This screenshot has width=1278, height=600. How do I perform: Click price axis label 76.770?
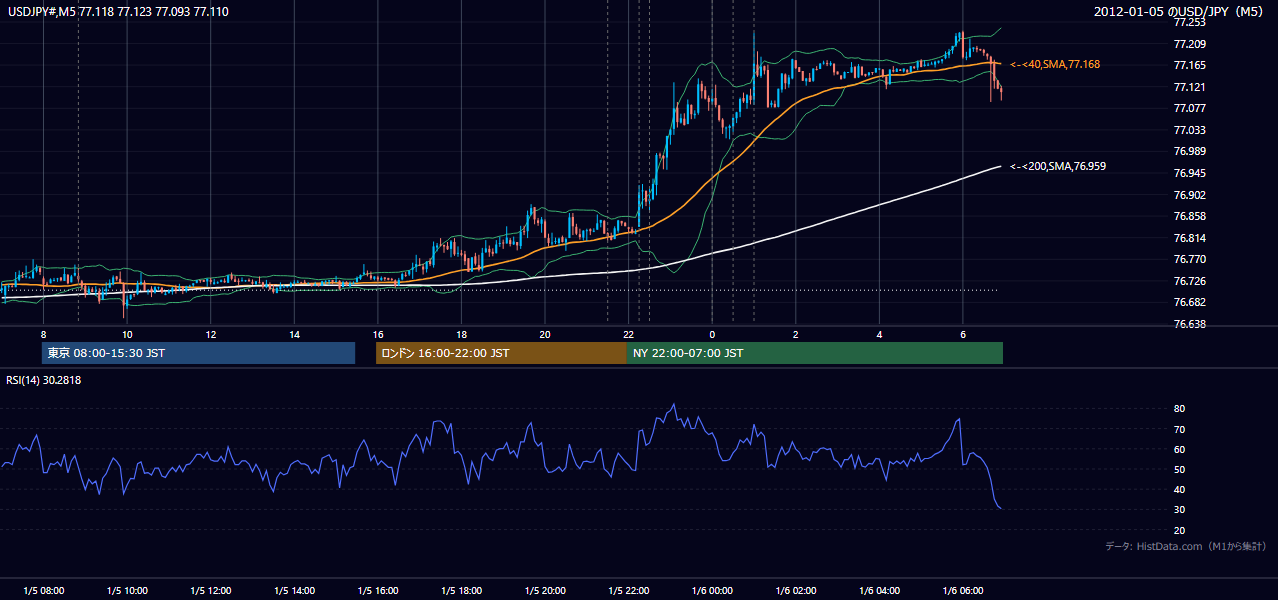[1191, 259]
